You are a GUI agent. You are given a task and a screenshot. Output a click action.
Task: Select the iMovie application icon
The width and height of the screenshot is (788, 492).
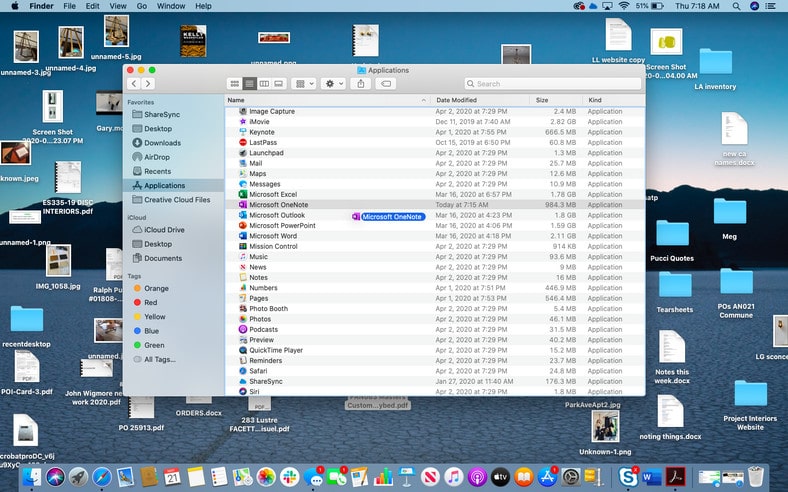coord(243,122)
